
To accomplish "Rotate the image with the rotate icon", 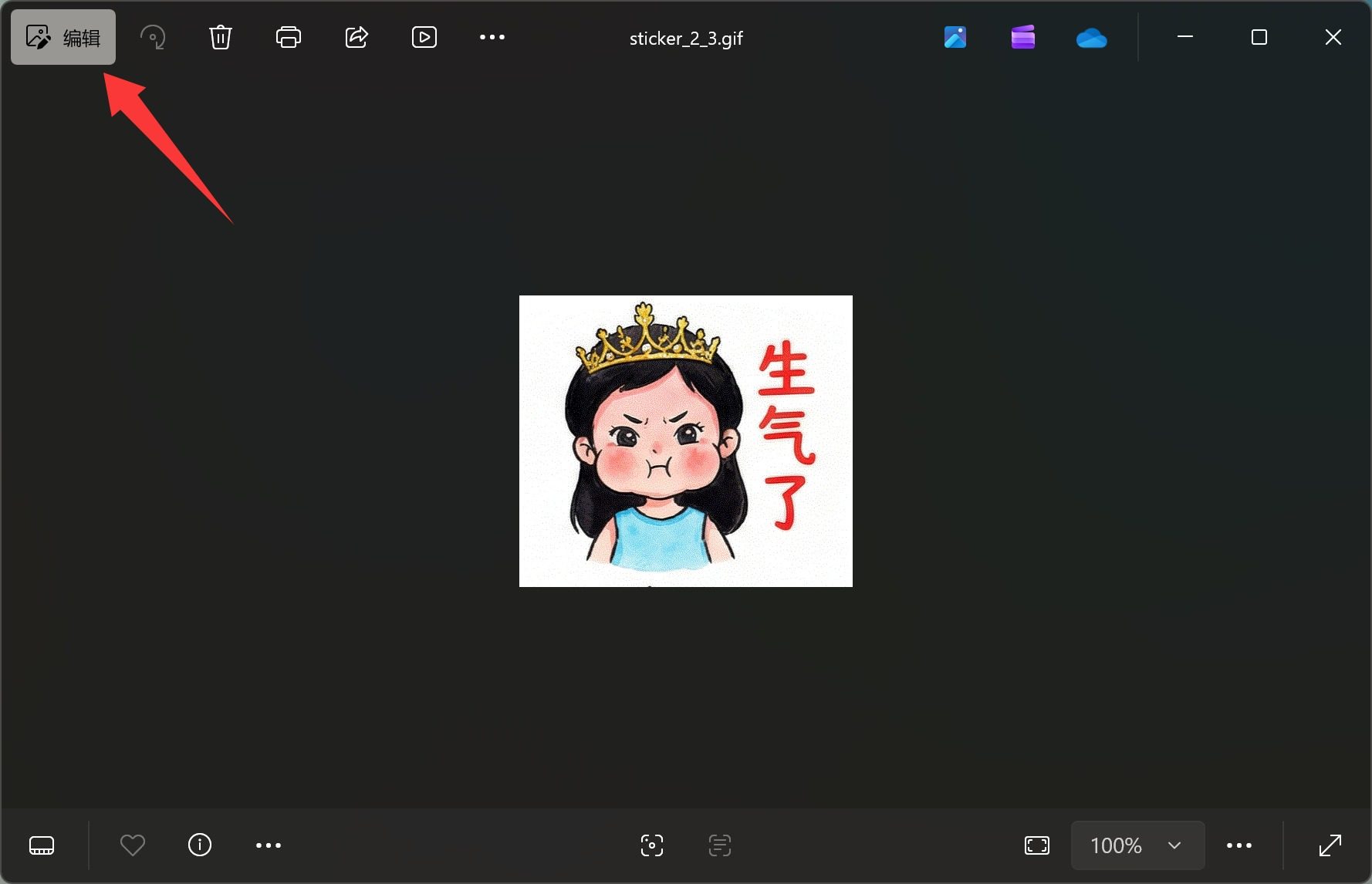I will [153, 37].
